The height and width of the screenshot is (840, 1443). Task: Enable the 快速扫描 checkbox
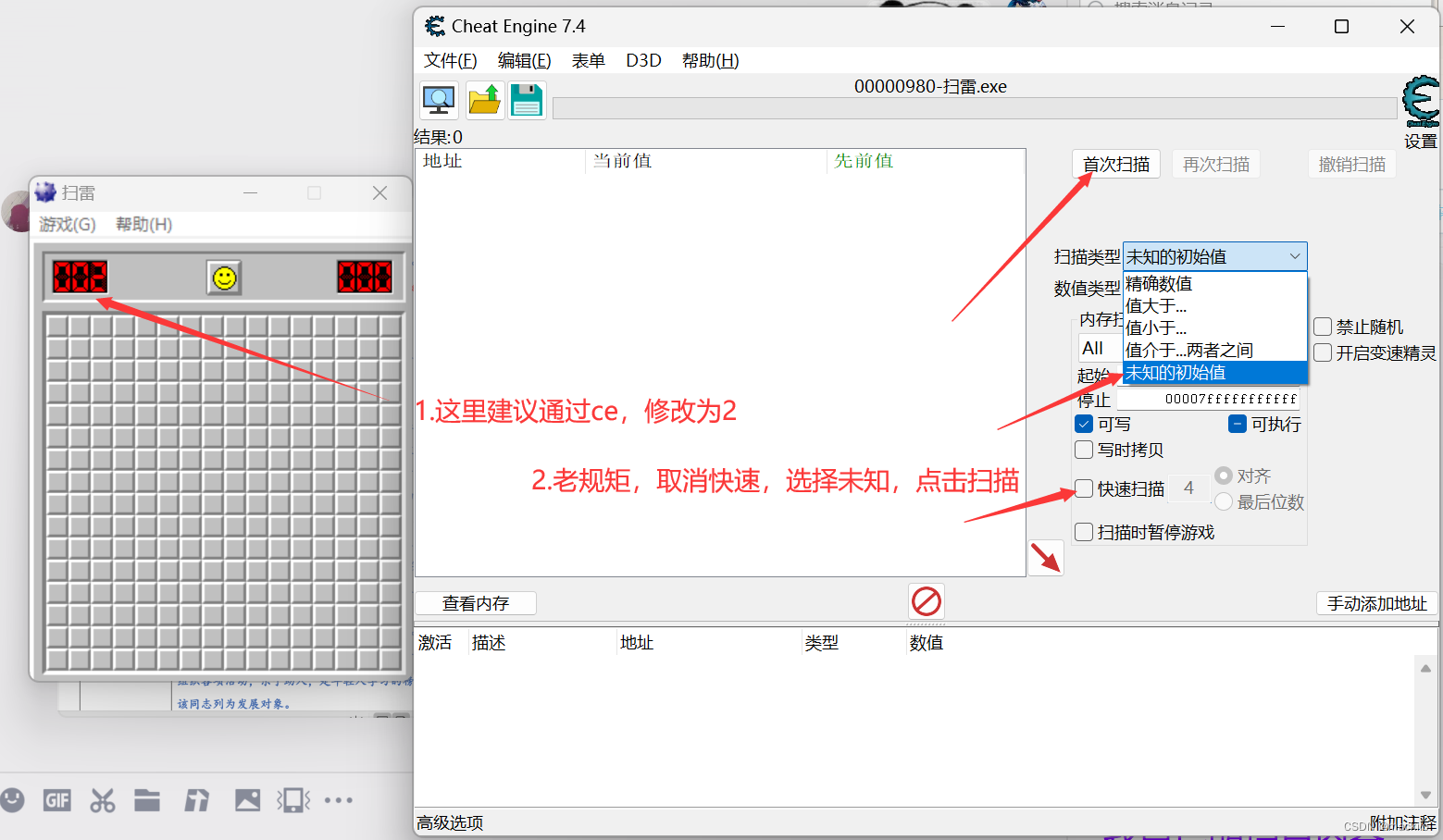1084,488
